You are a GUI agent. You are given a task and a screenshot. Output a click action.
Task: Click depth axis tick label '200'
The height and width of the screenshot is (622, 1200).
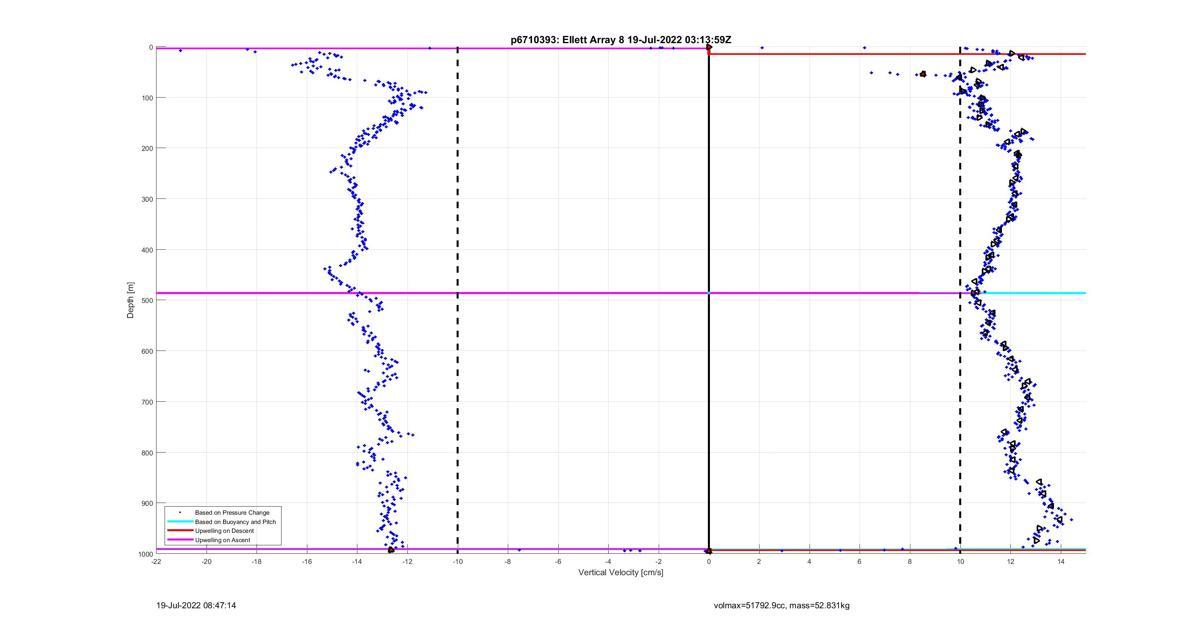click(x=146, y=148)
